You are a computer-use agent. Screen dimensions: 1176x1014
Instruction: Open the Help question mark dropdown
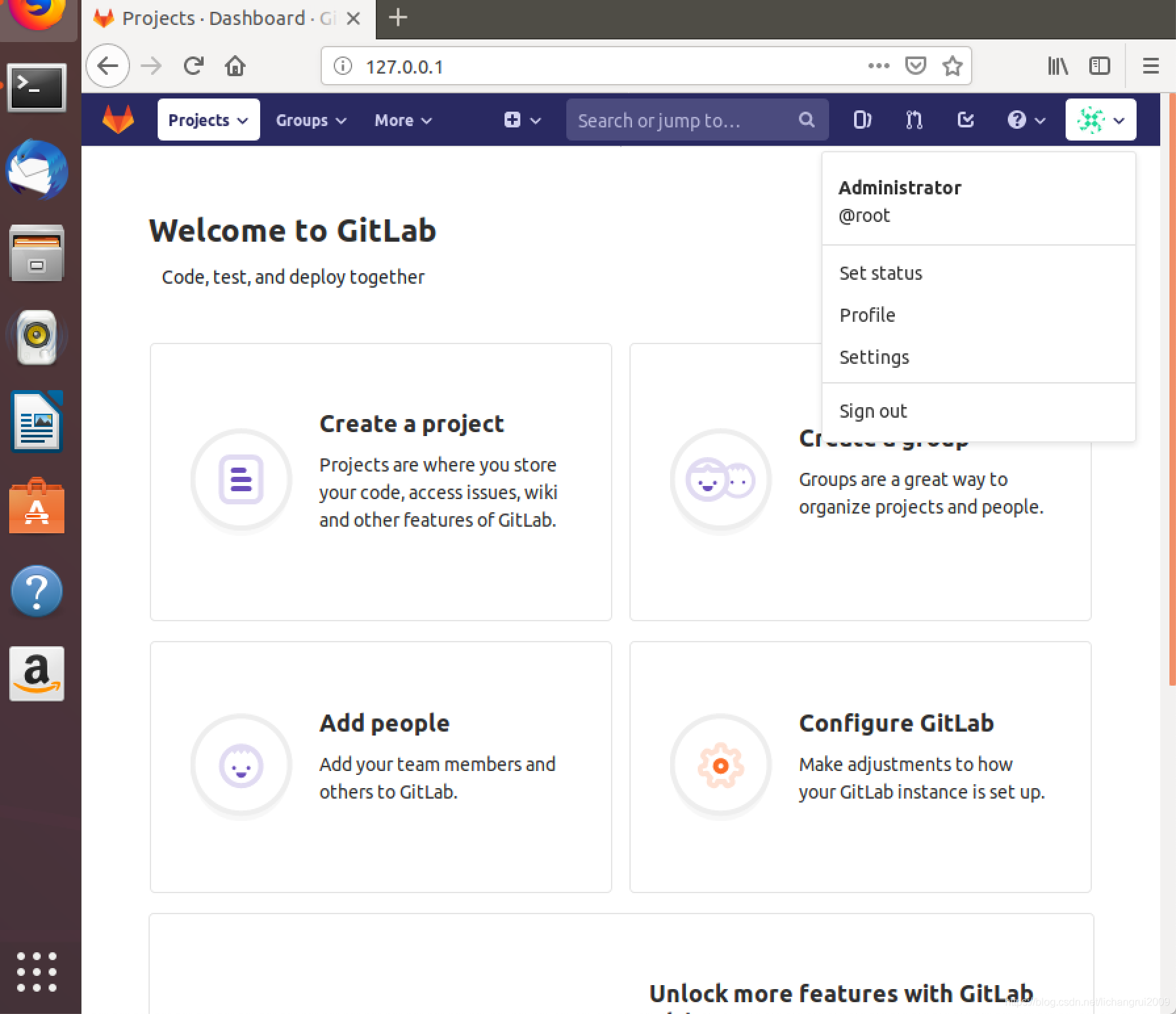click(1026, 120)
